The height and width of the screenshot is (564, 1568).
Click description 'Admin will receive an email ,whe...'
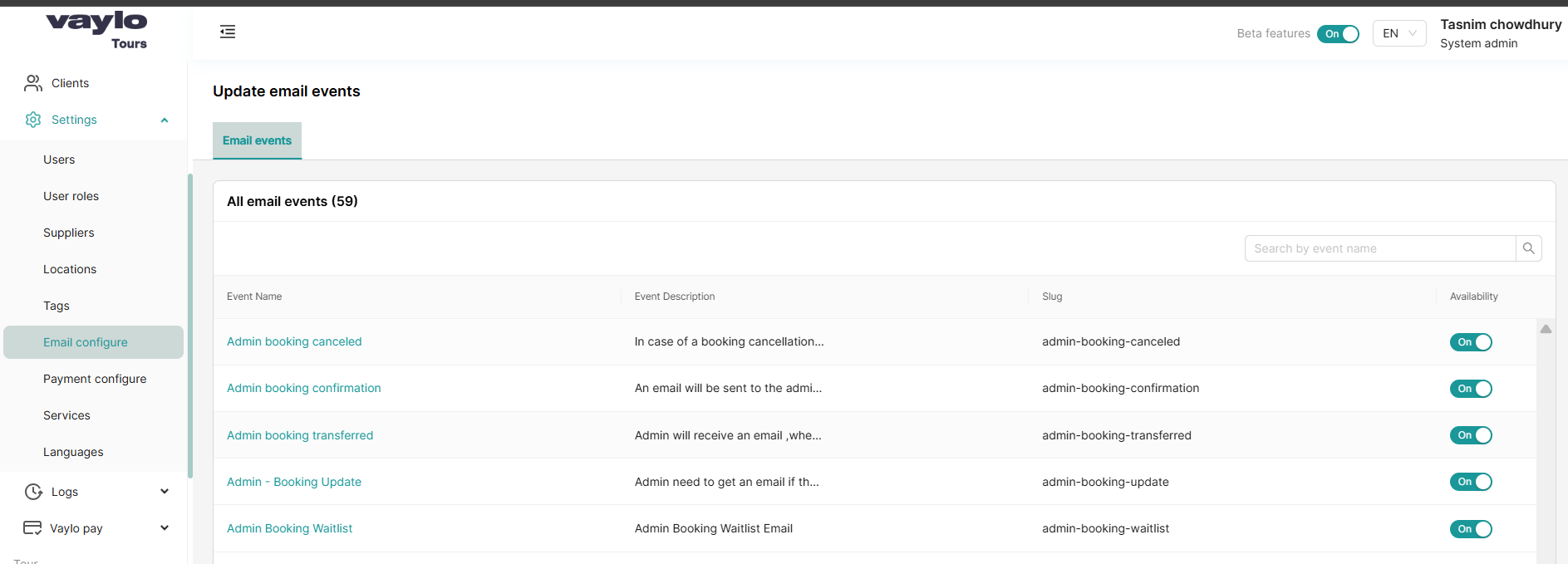728,435
